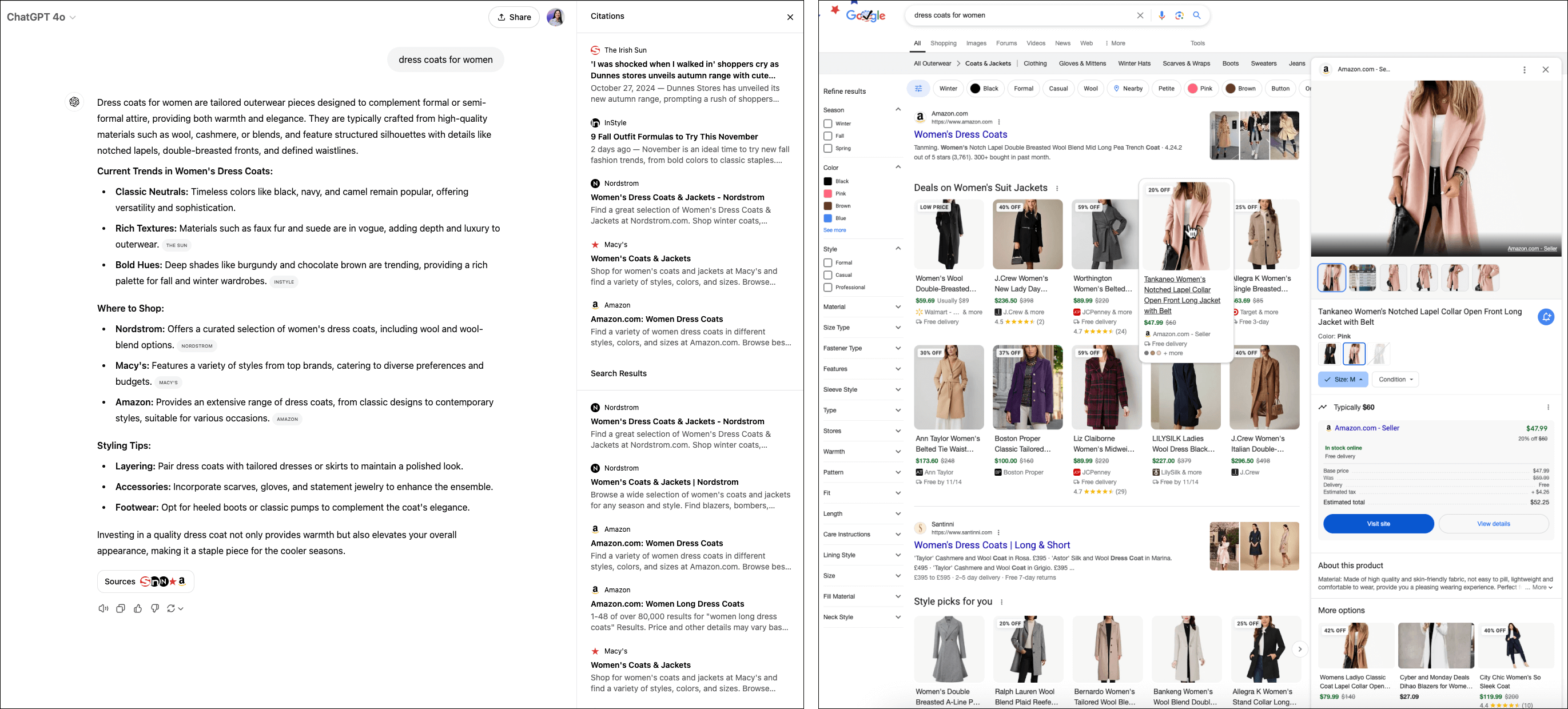Check the Professional style checkbox

coord(828,288)
